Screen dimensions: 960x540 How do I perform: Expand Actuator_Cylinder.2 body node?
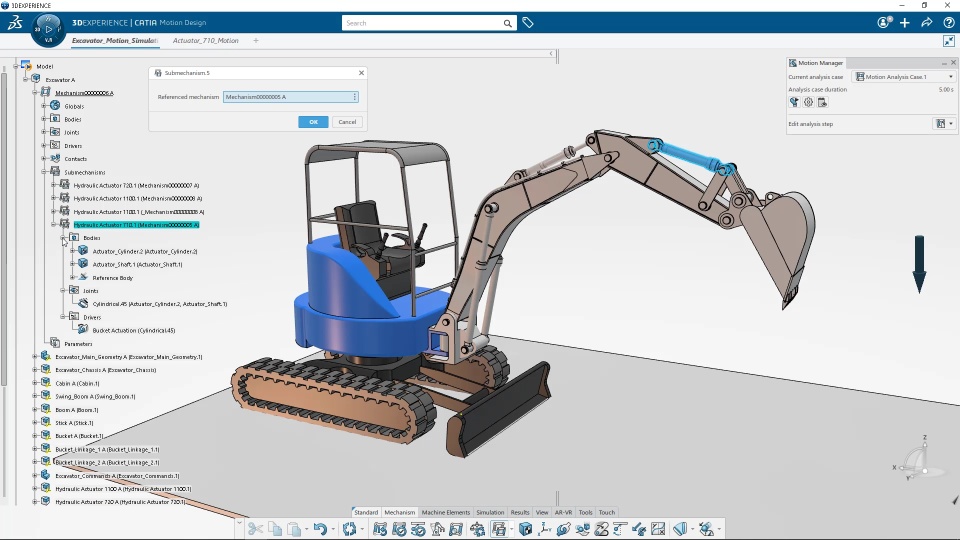pos(72,251)
